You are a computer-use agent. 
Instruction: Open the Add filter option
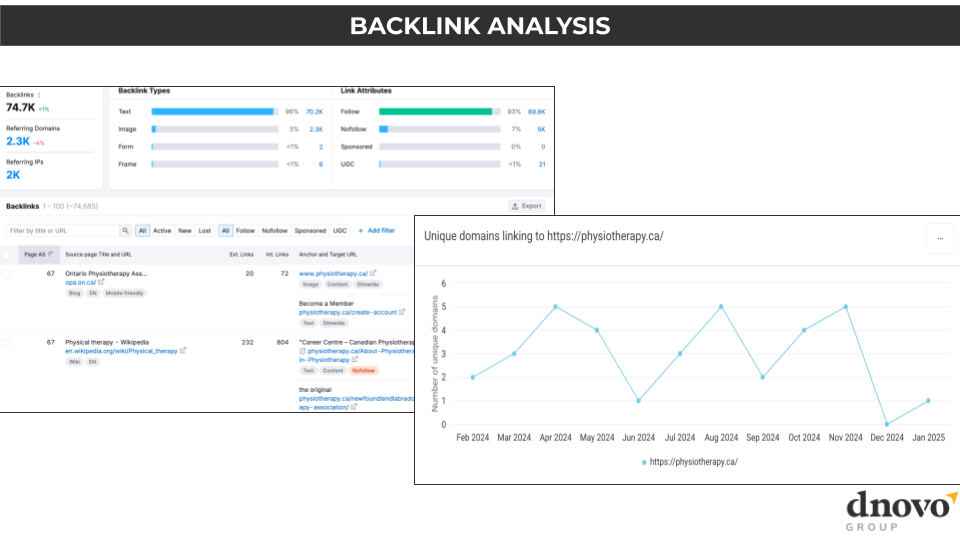pyautogui.click(x=376, y=231)
